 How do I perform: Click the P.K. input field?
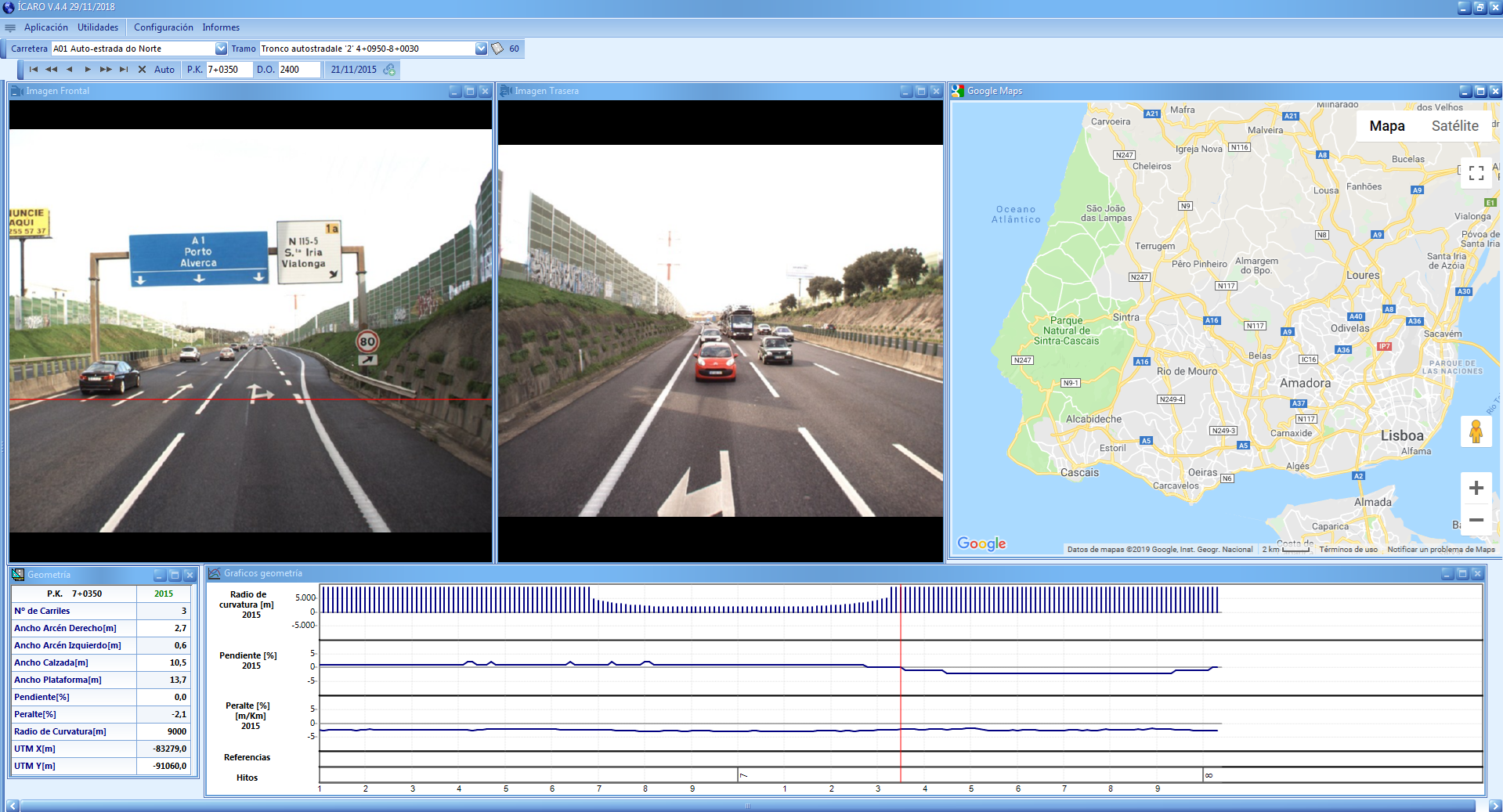pyautogui.click(x=229, y=70)
